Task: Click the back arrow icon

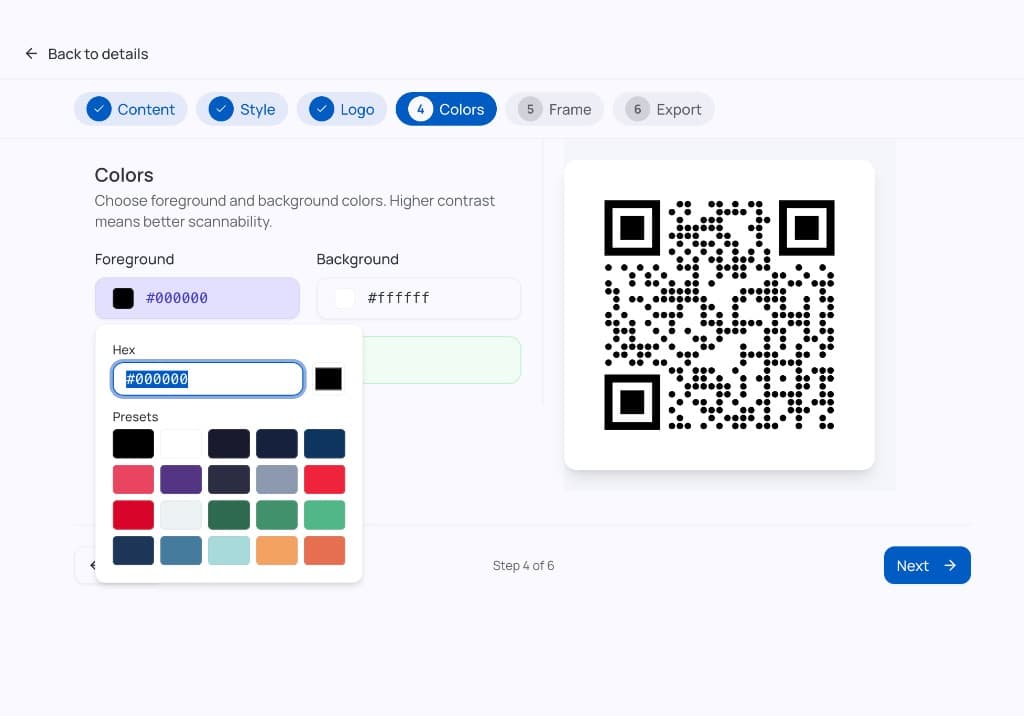Action: point(31,54)
